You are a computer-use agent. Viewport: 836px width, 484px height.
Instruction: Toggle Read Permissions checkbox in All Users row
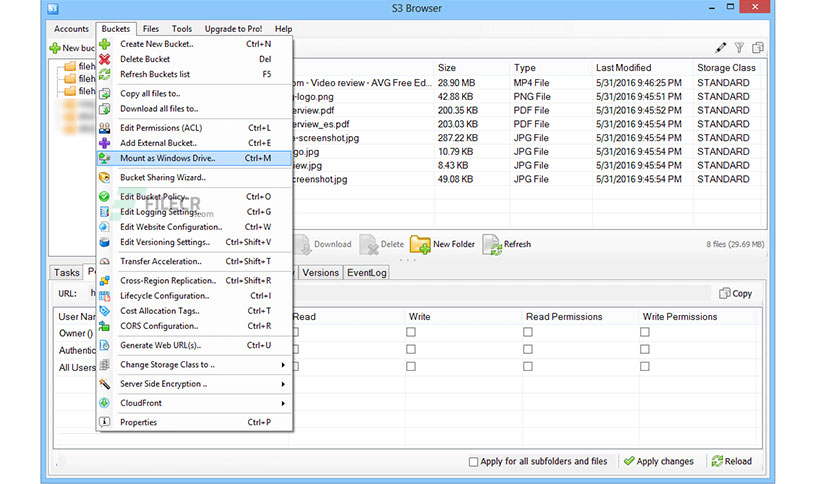(x=528, y=367)
